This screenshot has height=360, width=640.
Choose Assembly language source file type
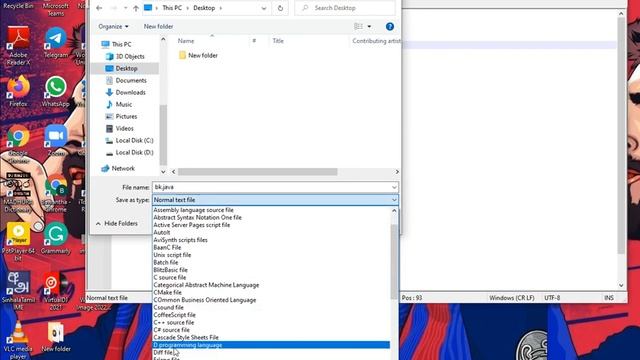[193, 210]
